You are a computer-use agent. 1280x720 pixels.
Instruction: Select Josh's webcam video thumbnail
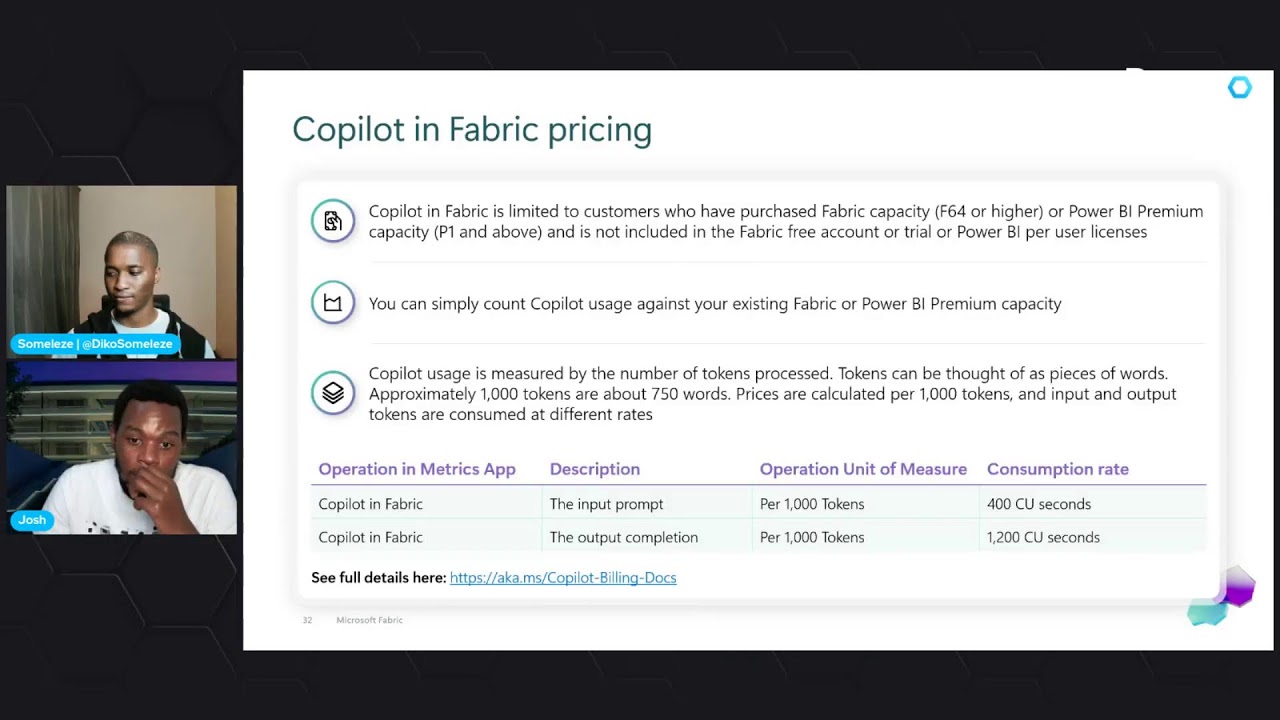click(122, 448)
